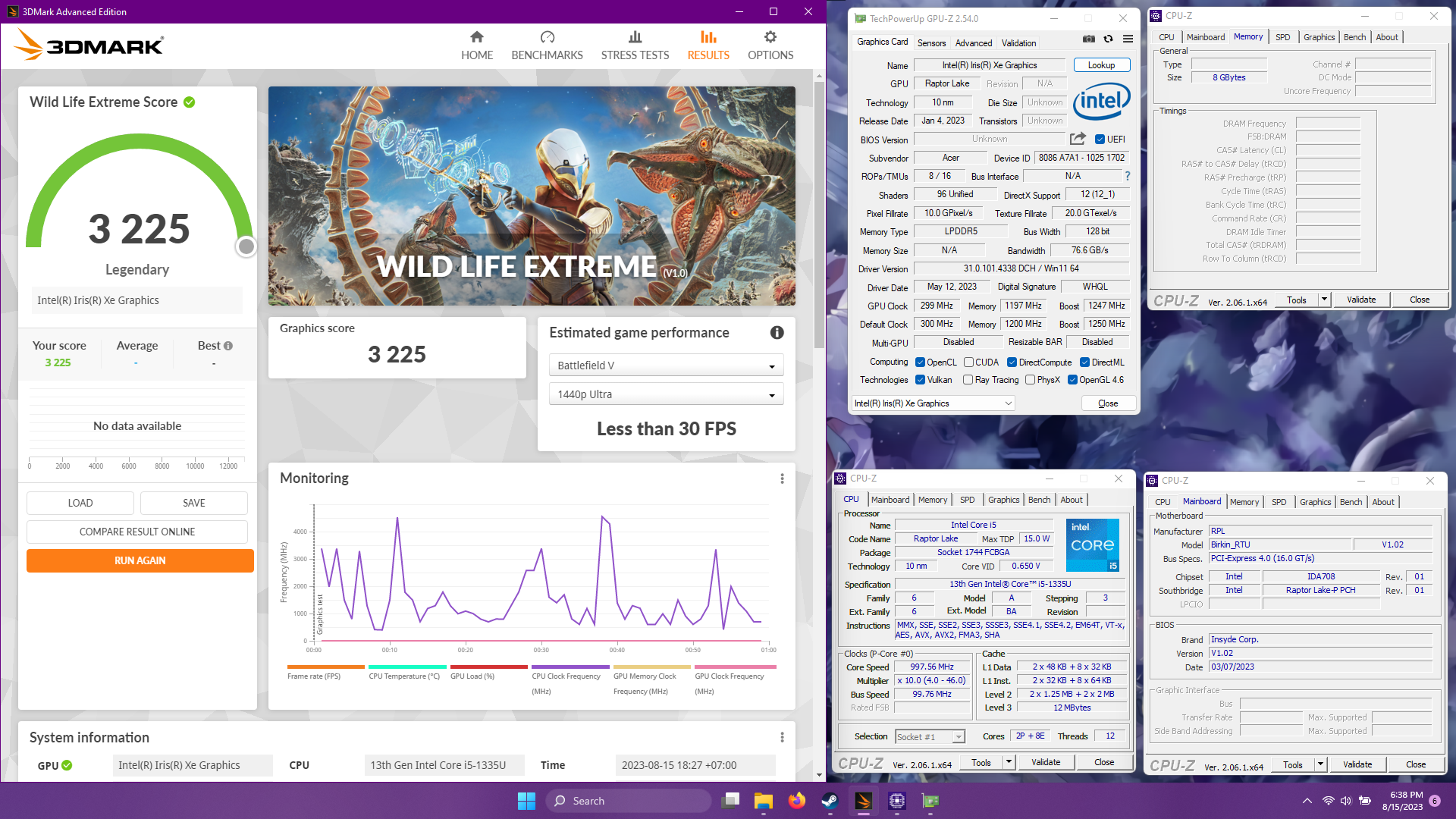Launch Firefox from the taskbar

(x=796, y=801)
